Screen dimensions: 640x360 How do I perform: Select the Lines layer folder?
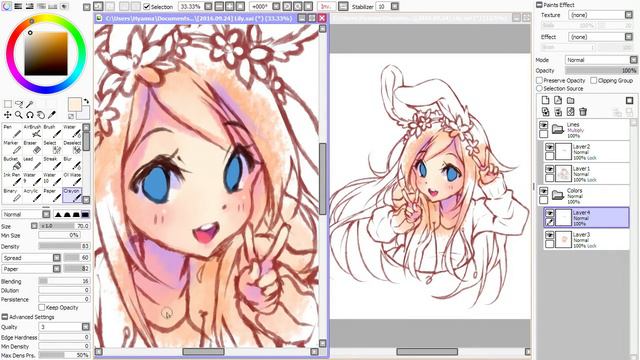(x=583, y=129)
